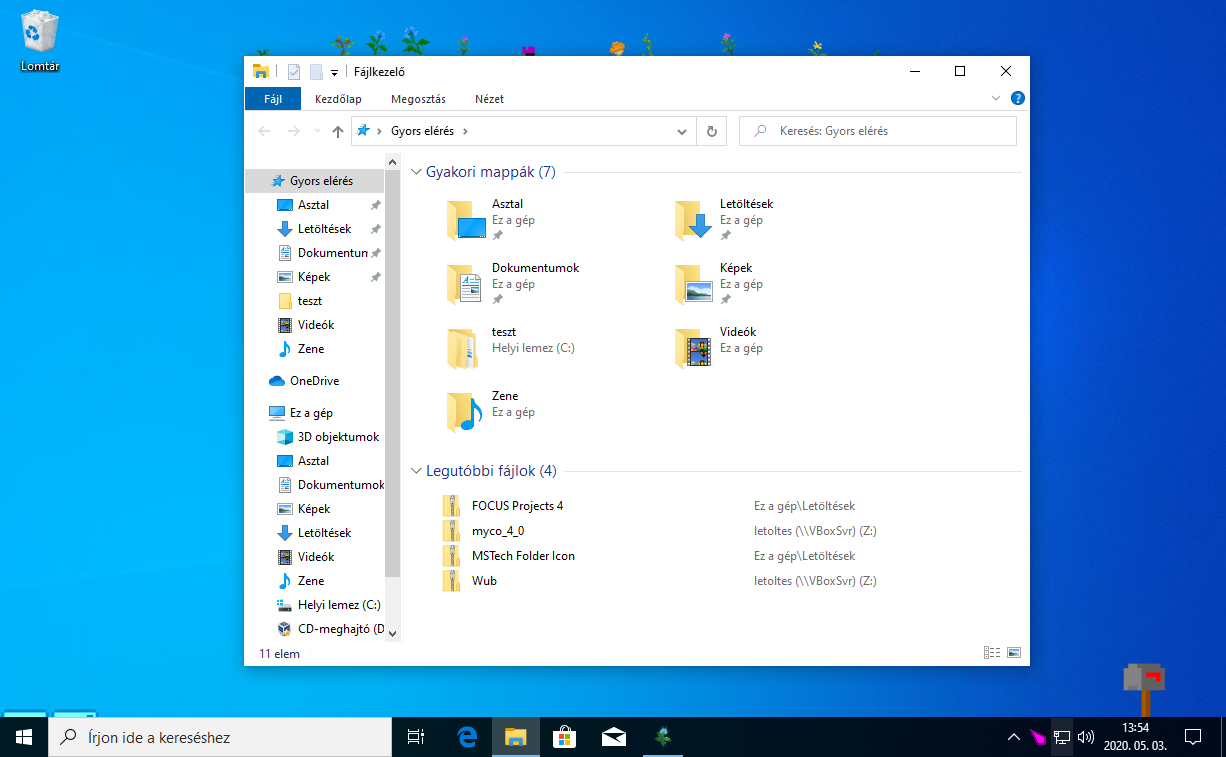Switch to details view using status bar icon
This screenshot has width=1226, height=757.
[991, 652]
